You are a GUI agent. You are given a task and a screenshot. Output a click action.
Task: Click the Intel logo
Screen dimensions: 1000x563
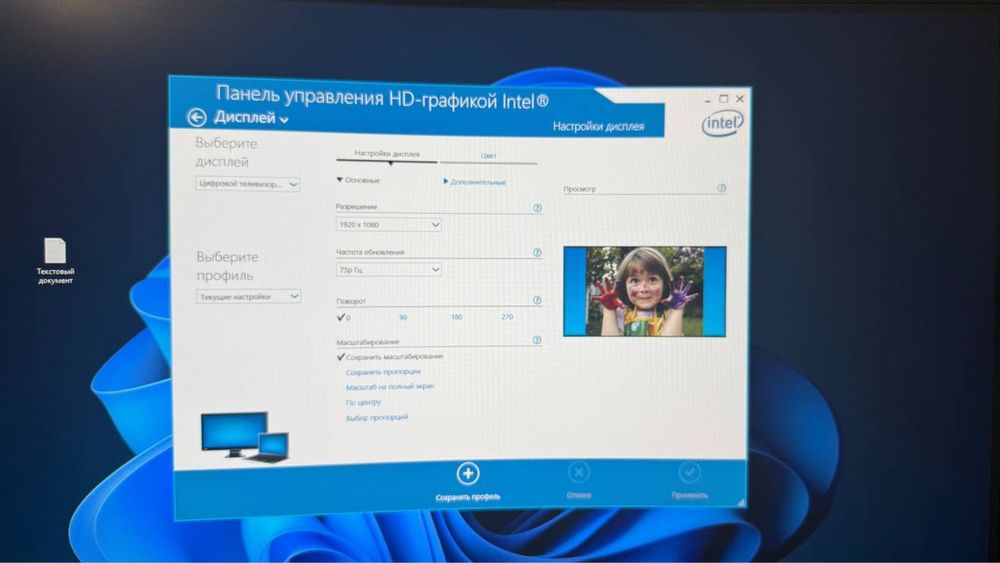tap(723, 123)
